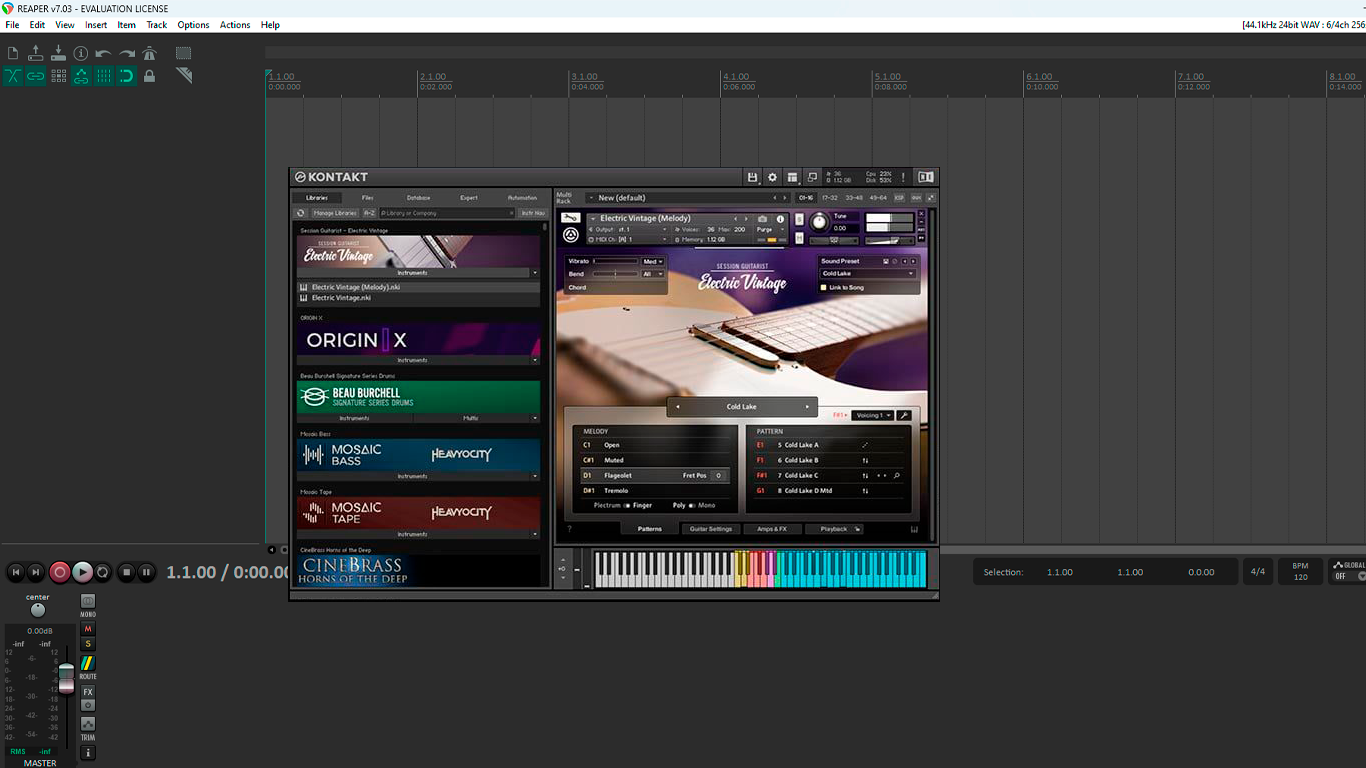Open Kontakt settings gear icon
This screenshot has width=1366, height=768.
pyautogui.click(x=772, y=177)
